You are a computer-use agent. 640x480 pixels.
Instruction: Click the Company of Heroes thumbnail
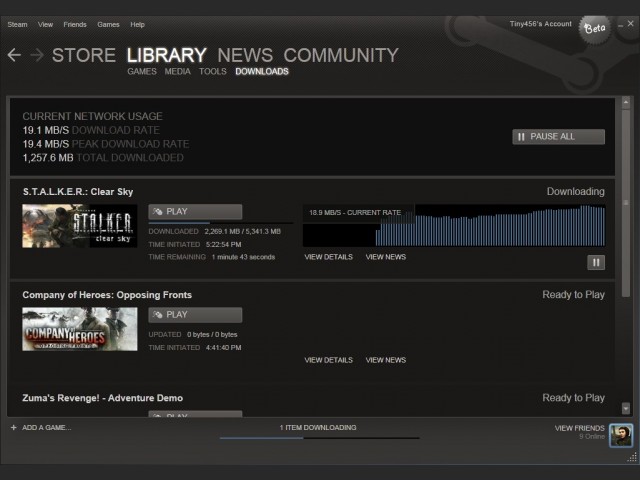(80, 329)
